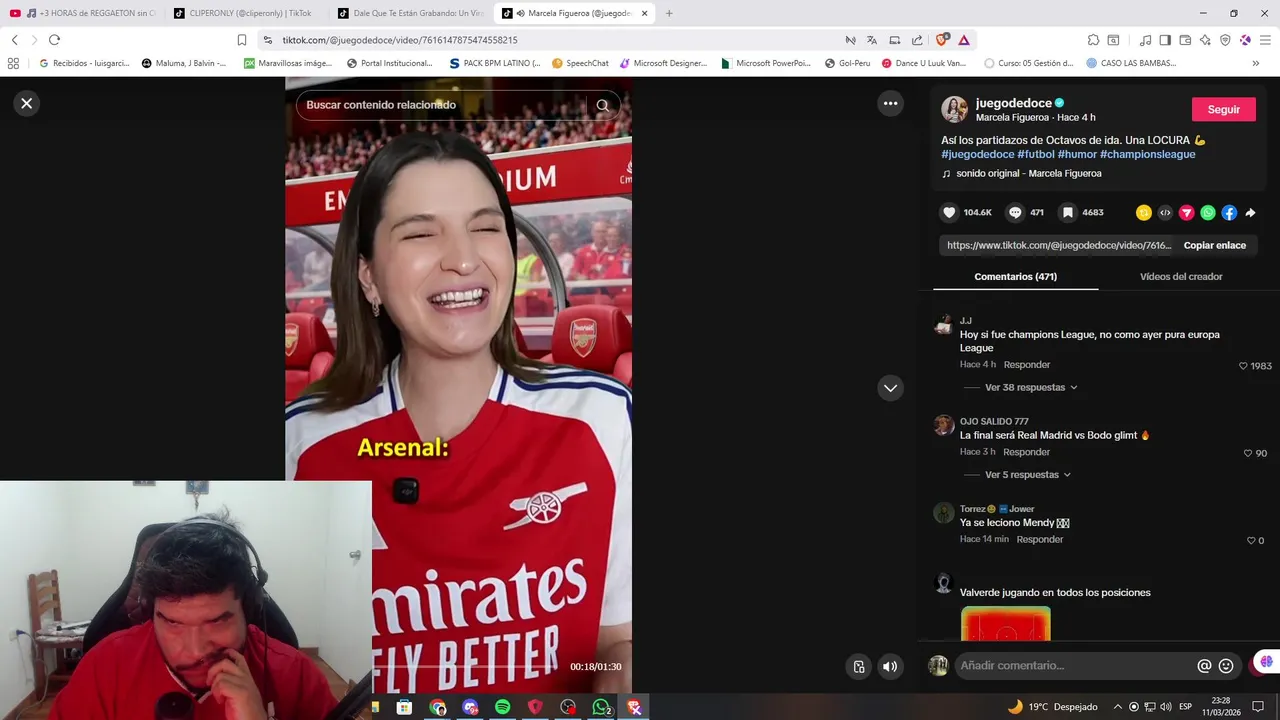Close the TikTok video viewer with the X
This screenshot has height=720, width=1280.
click(27, 103)
